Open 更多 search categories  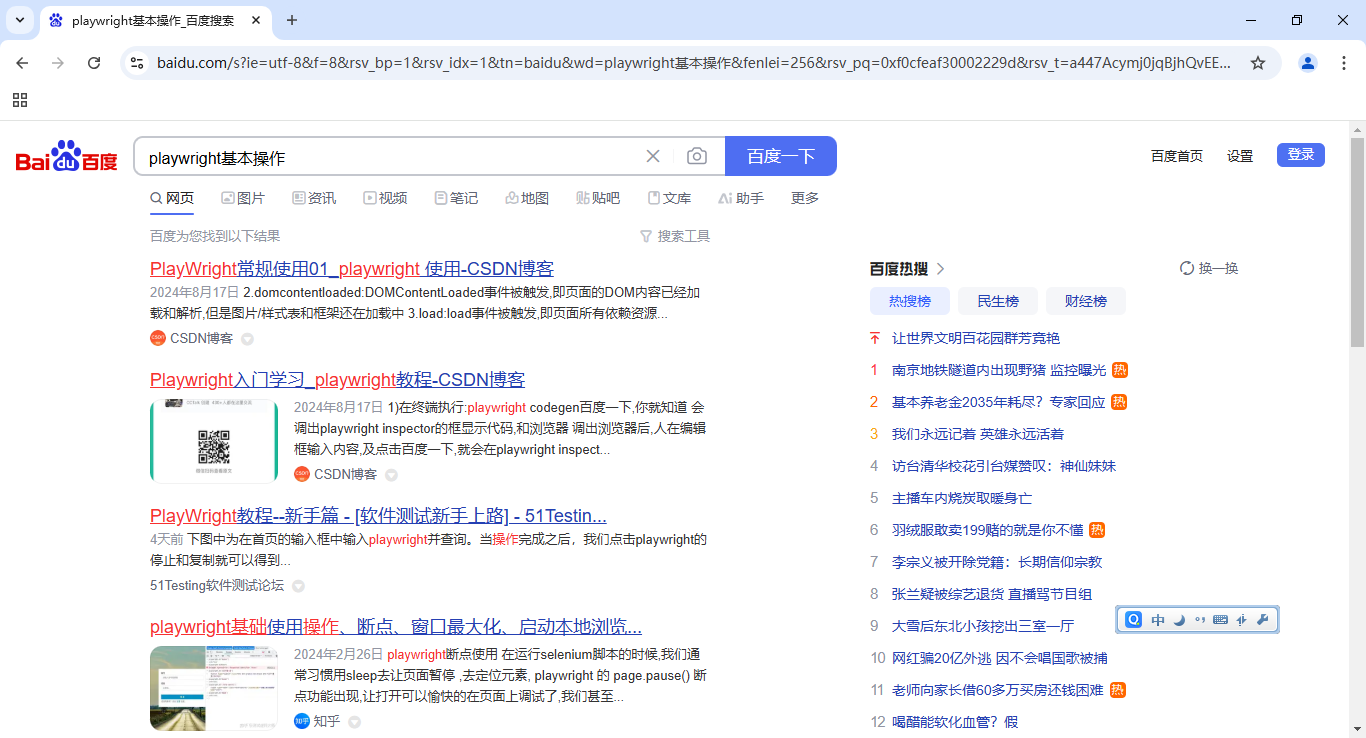click(805, 198)
